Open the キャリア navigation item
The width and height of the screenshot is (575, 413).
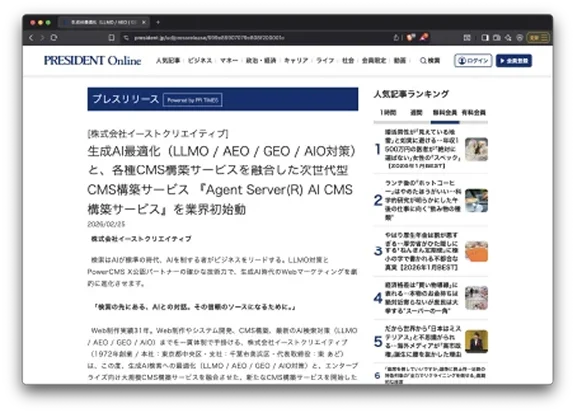(296, 61)
